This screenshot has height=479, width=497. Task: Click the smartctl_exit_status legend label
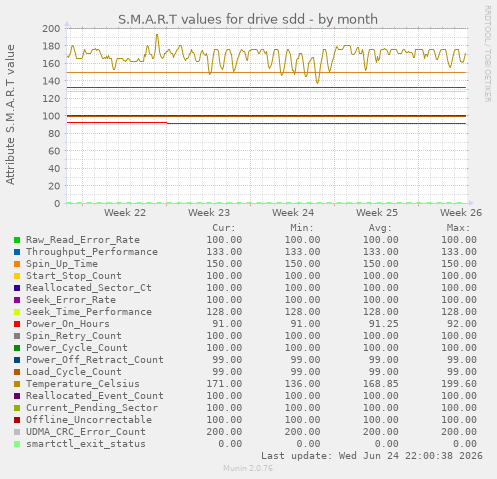pos(86,444)
